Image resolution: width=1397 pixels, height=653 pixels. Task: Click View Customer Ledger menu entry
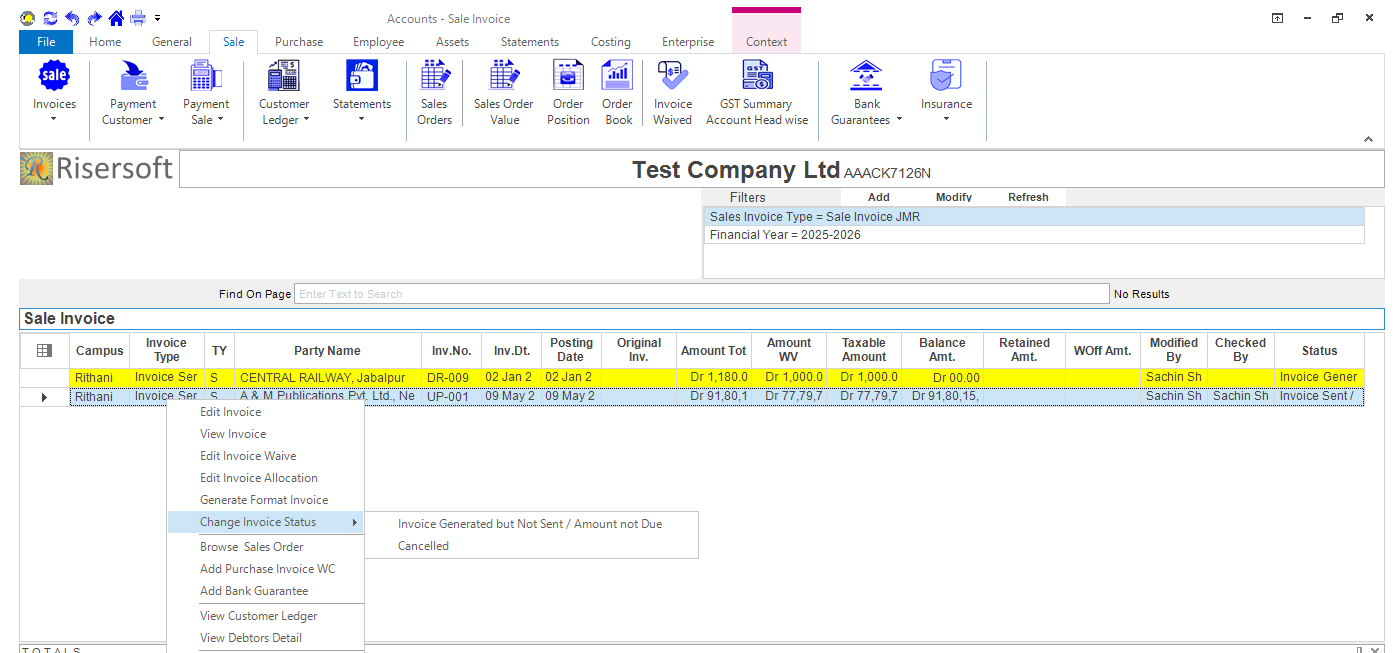pos(258,616)
